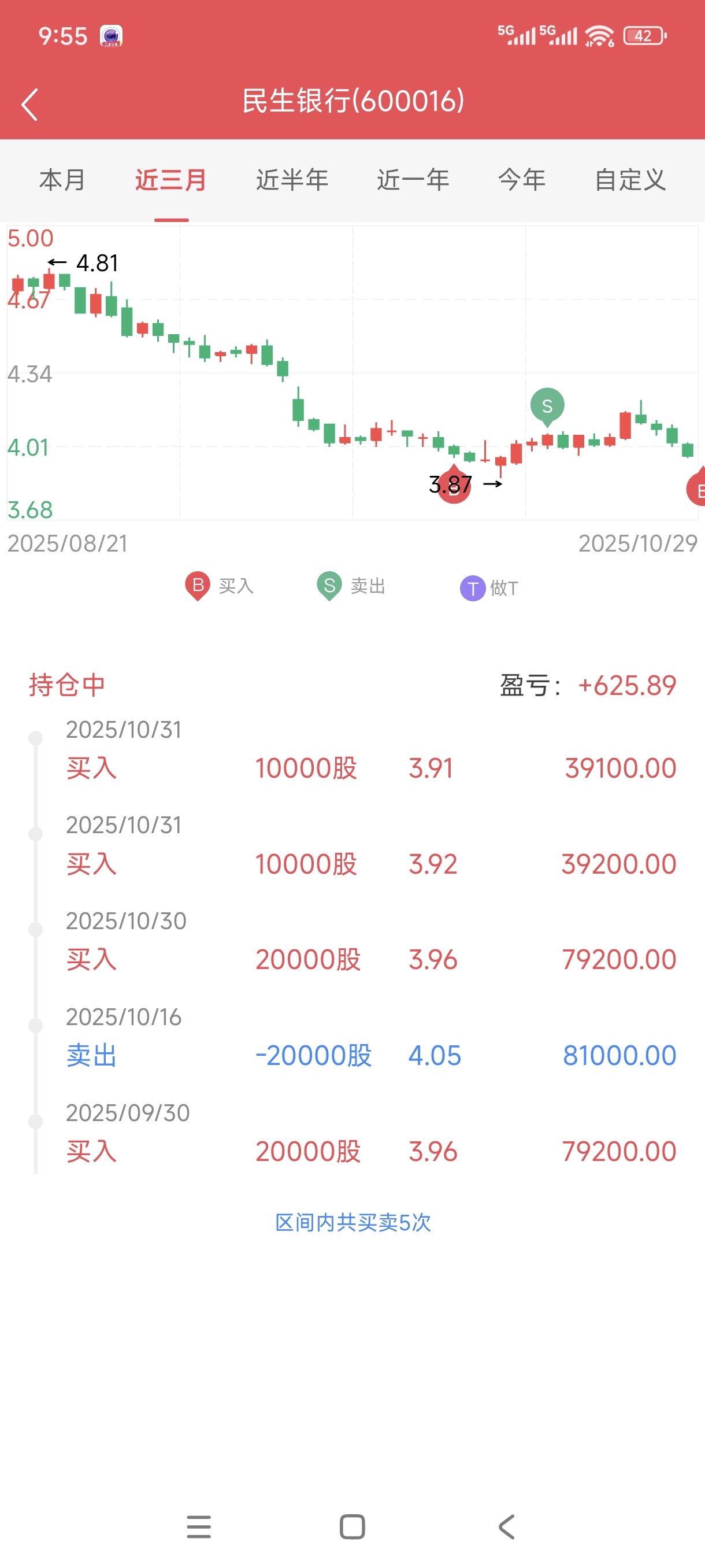Select the 本月 tab
Image resolution: width=705 pixels, height=1568 pixels.
point(62,180)
